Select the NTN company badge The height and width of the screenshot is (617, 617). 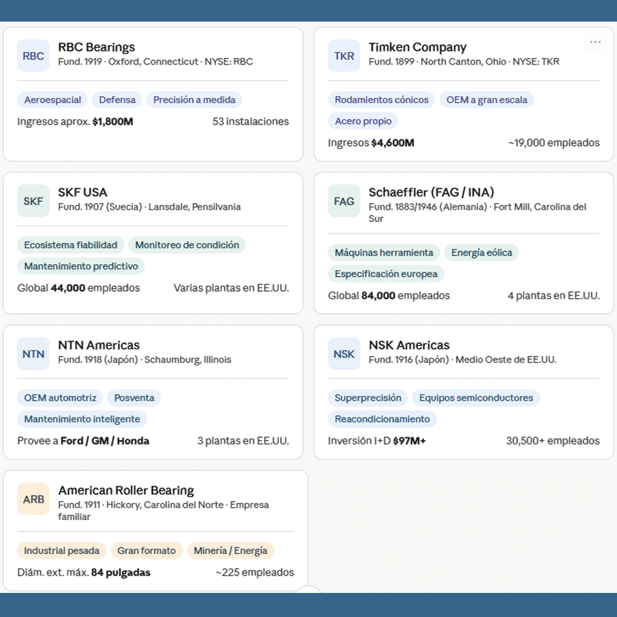[x=33, y=354]
